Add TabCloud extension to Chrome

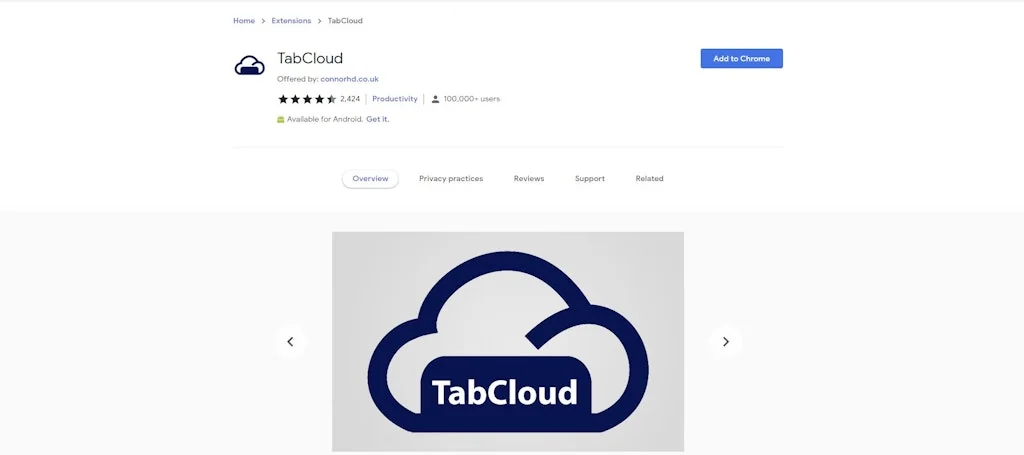741,59
